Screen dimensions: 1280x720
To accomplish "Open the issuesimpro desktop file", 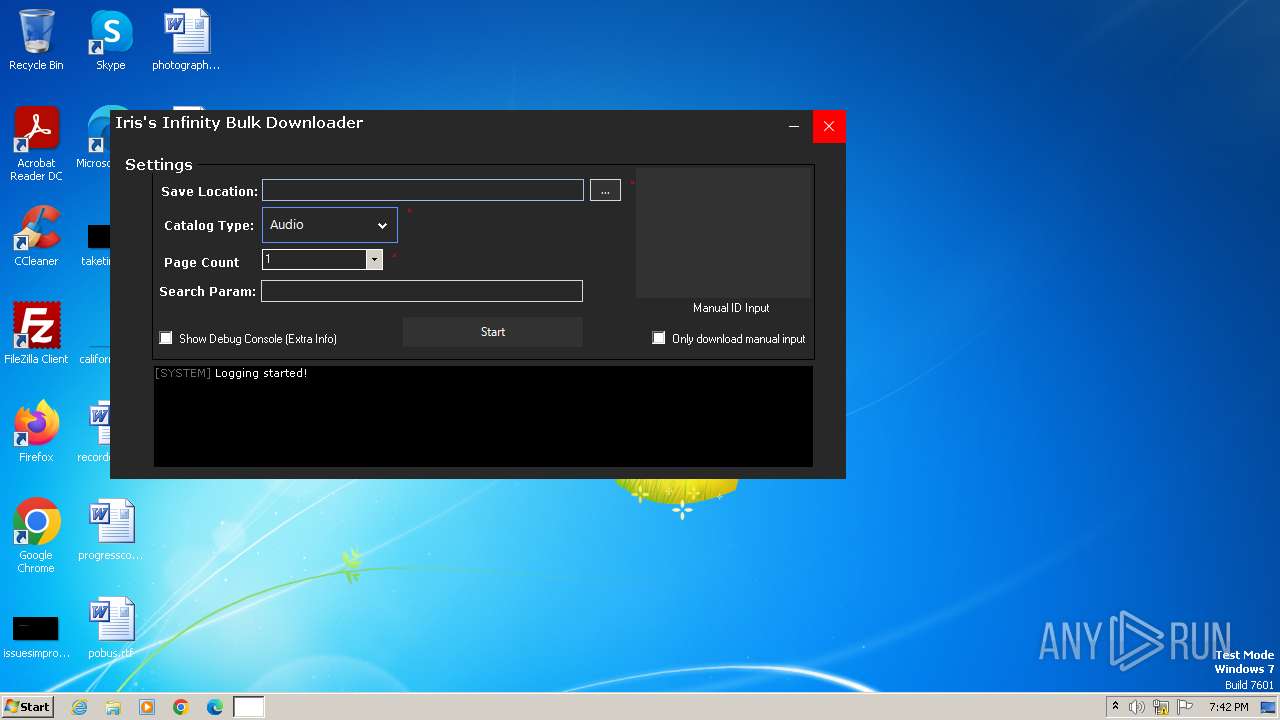I will pos(36,634).
